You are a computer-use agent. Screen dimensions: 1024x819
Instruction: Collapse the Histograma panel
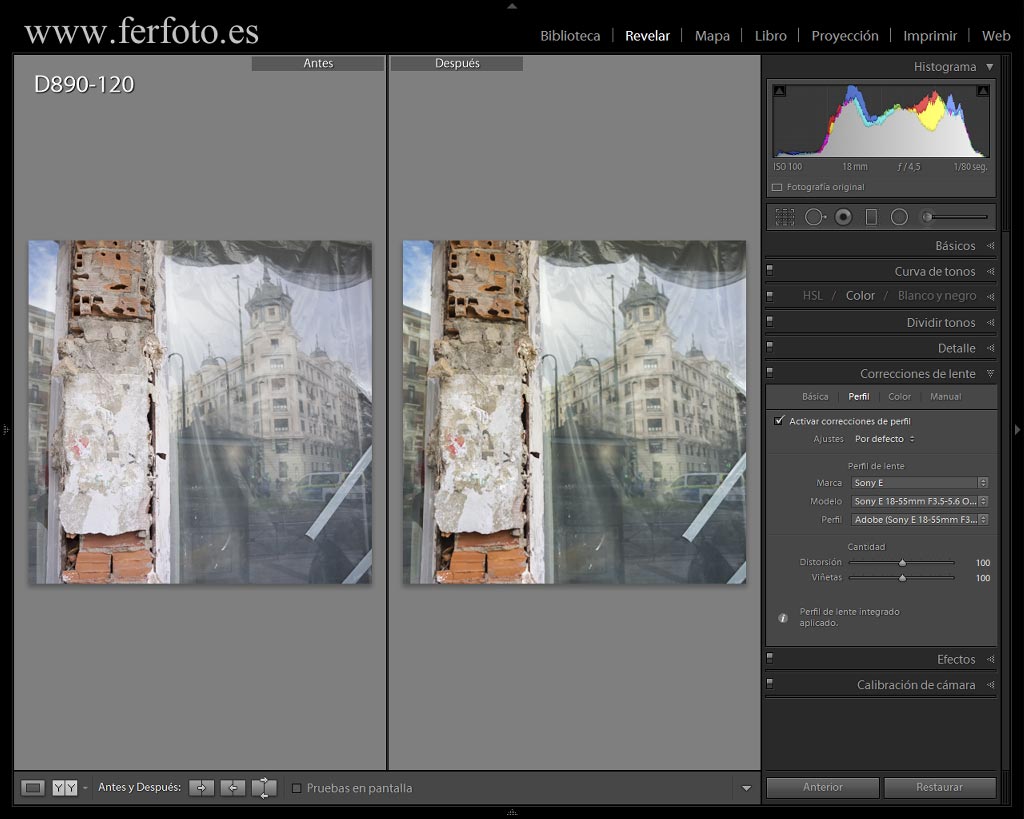point(990,67)
